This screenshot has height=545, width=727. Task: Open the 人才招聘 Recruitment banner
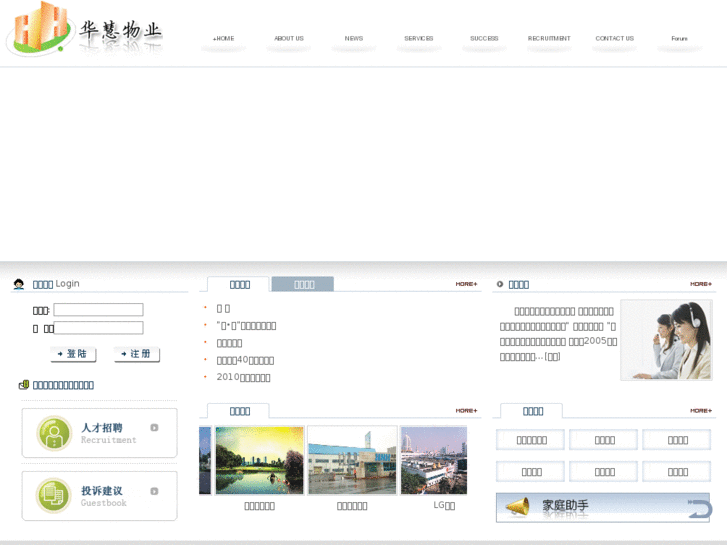(x=99, y=433)
